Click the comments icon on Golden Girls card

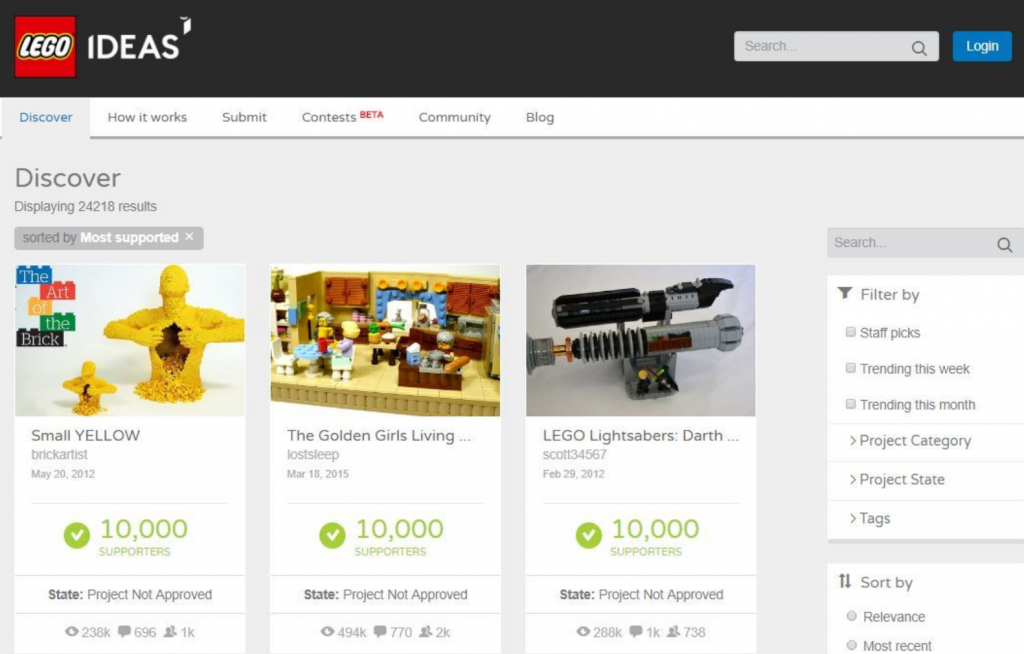[x=379, y=631]
